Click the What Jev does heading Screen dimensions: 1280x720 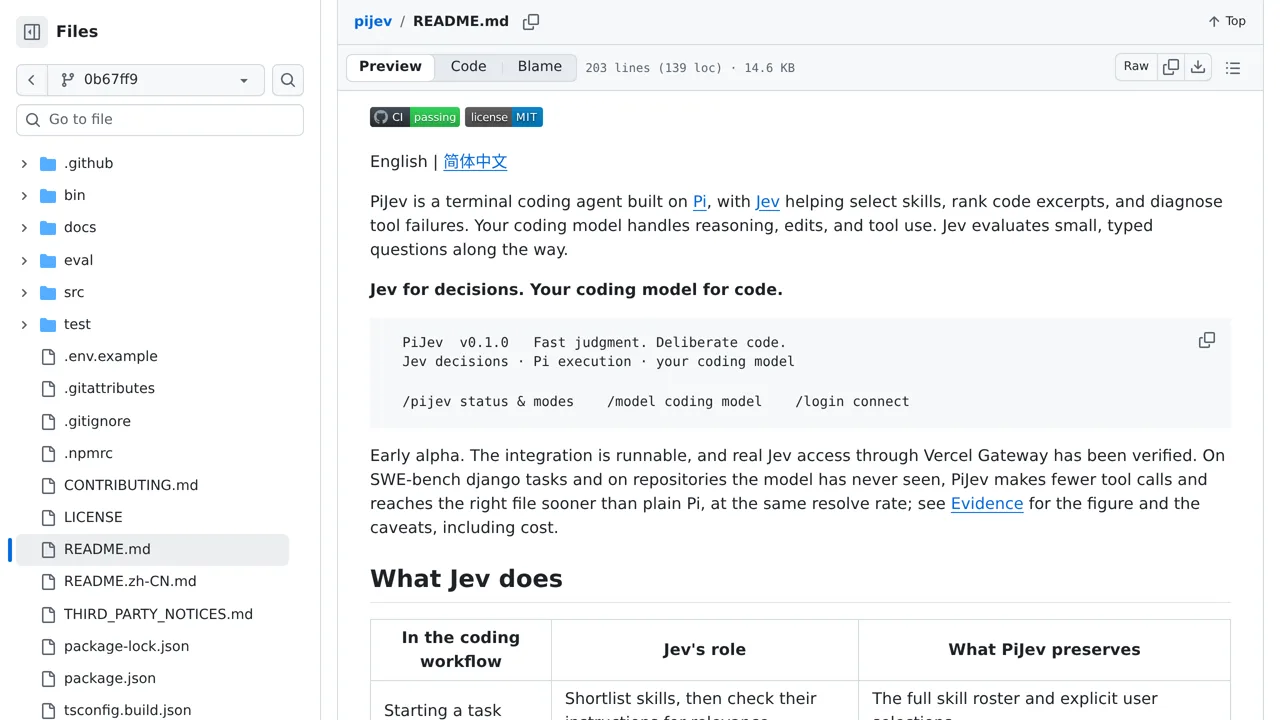coord(466,579)
